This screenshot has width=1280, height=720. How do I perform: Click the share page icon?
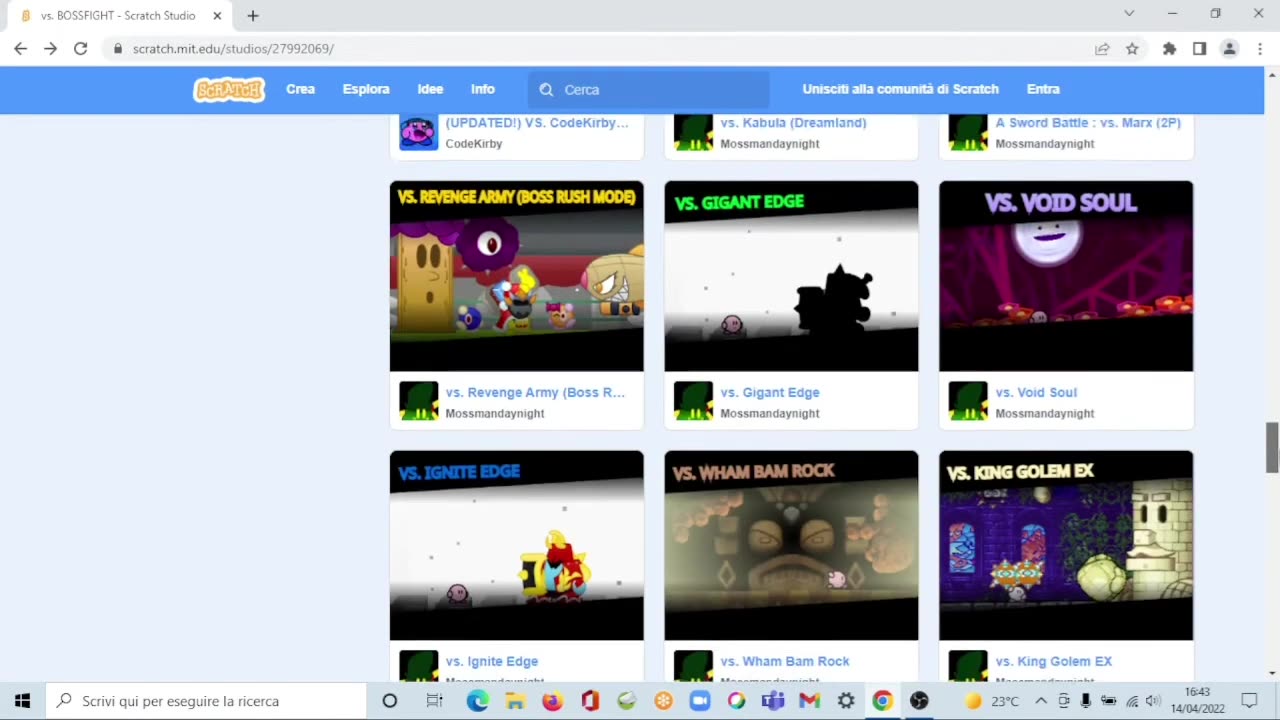click(1102, 48)
